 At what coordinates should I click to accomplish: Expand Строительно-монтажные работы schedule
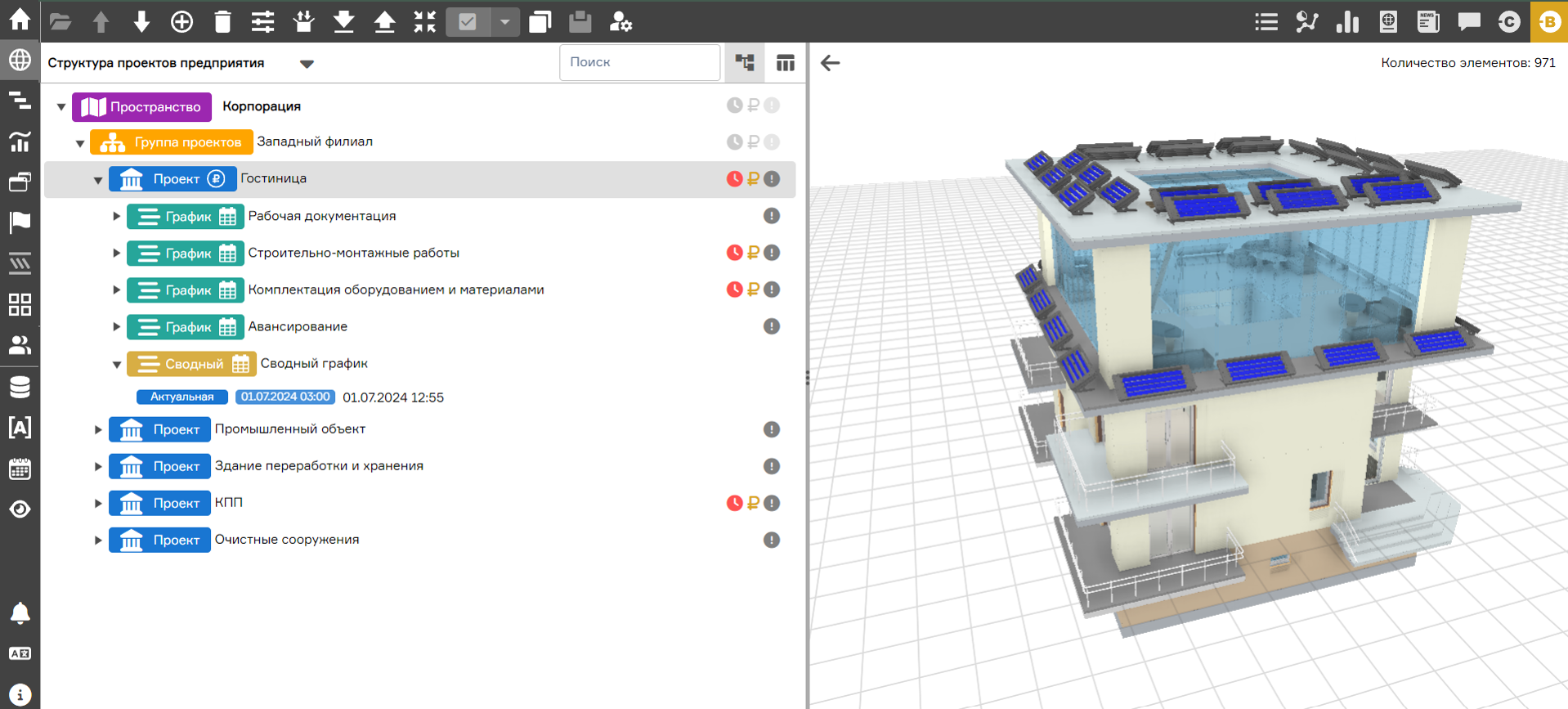[116, 253]
